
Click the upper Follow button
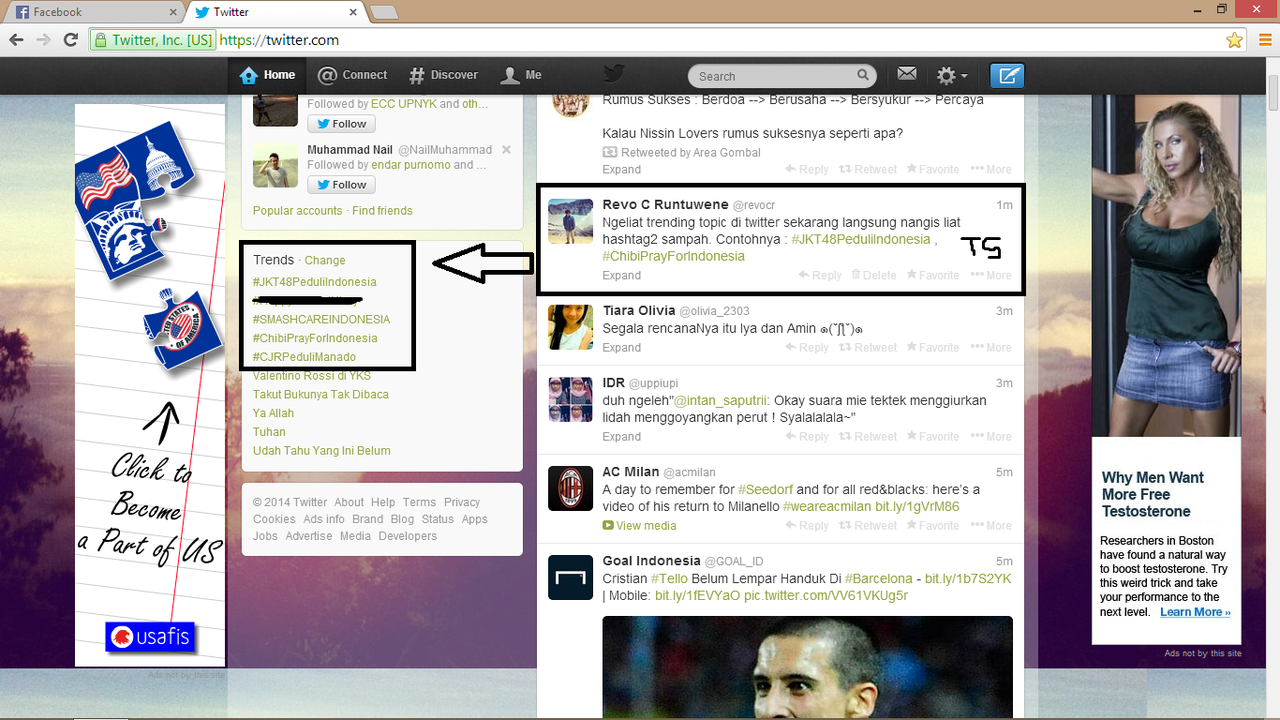[x=341, y=124]
